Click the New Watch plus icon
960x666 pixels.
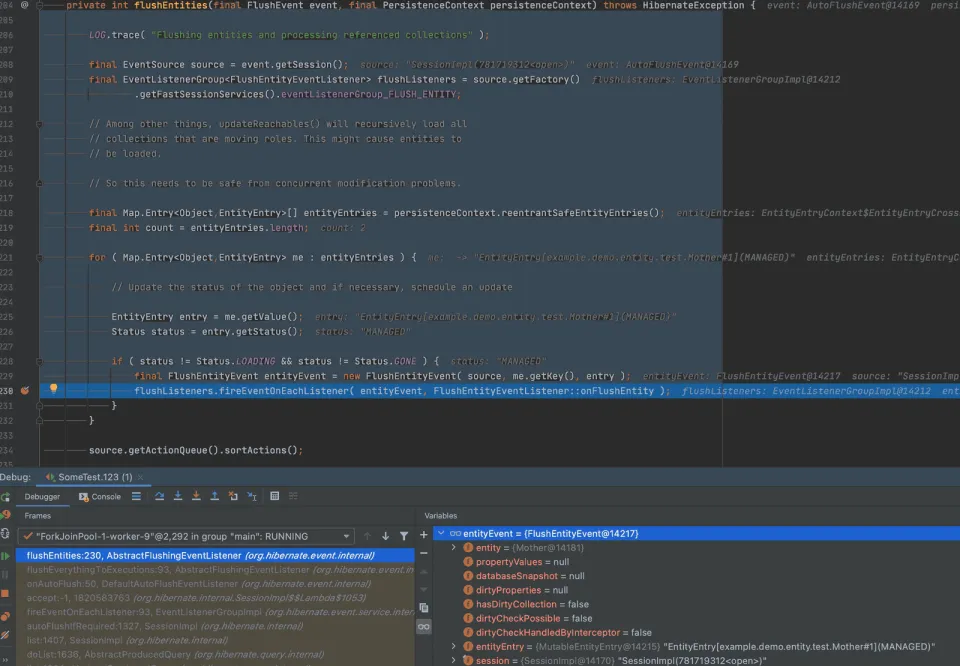point(424,534)
